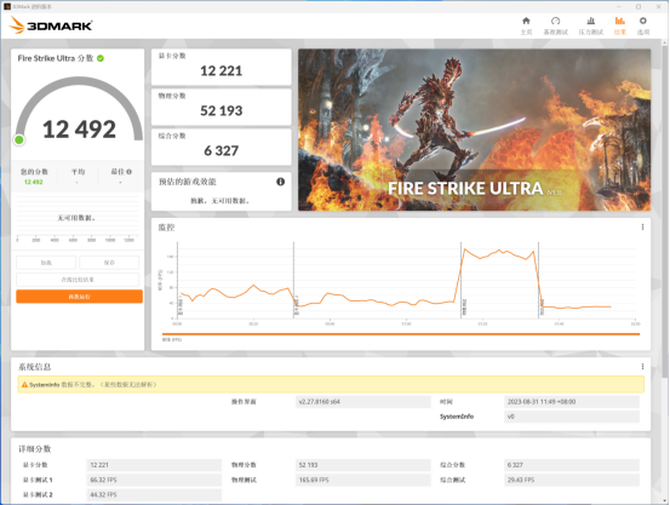Image resolution: width=670 pixels, height=505 pixels.
Task: Open the three-dot menu of the monitoring panel
Action: point(642,227)
